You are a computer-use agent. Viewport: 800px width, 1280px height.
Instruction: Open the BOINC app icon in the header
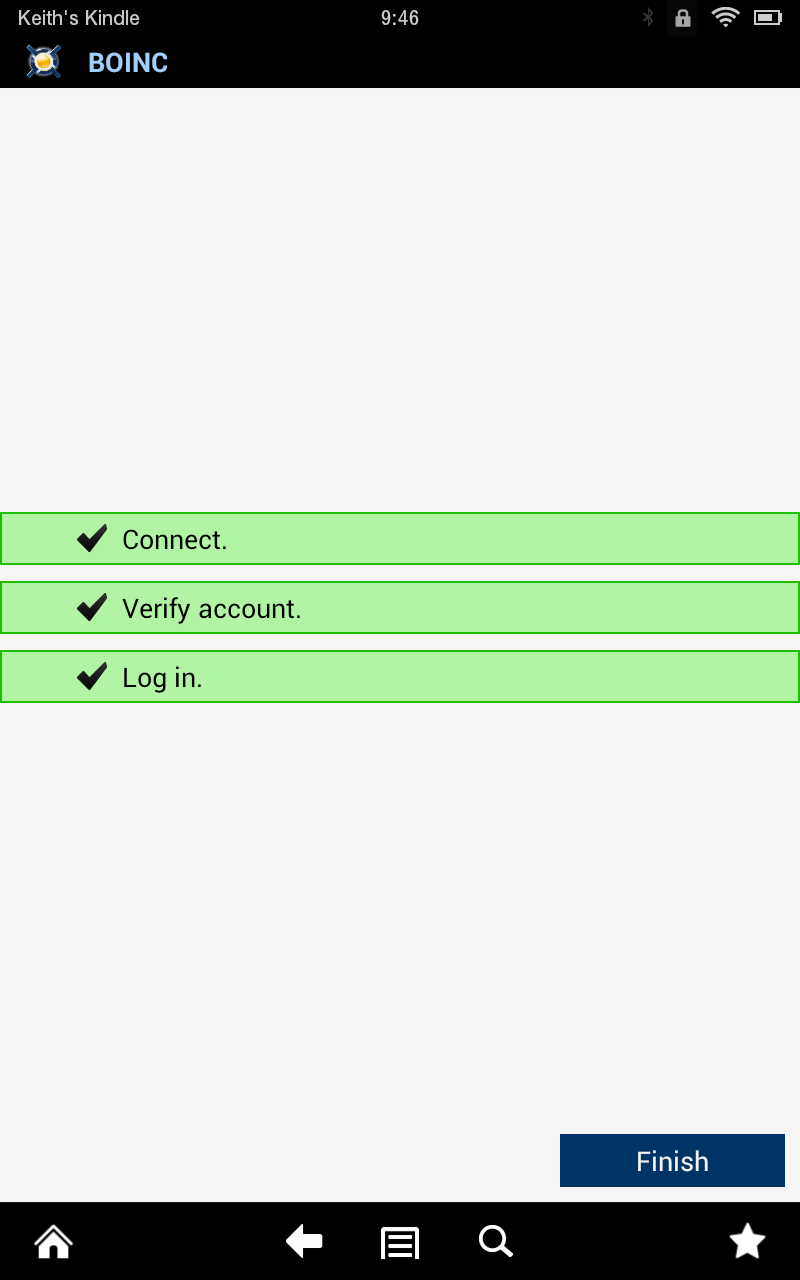(43, 62)
